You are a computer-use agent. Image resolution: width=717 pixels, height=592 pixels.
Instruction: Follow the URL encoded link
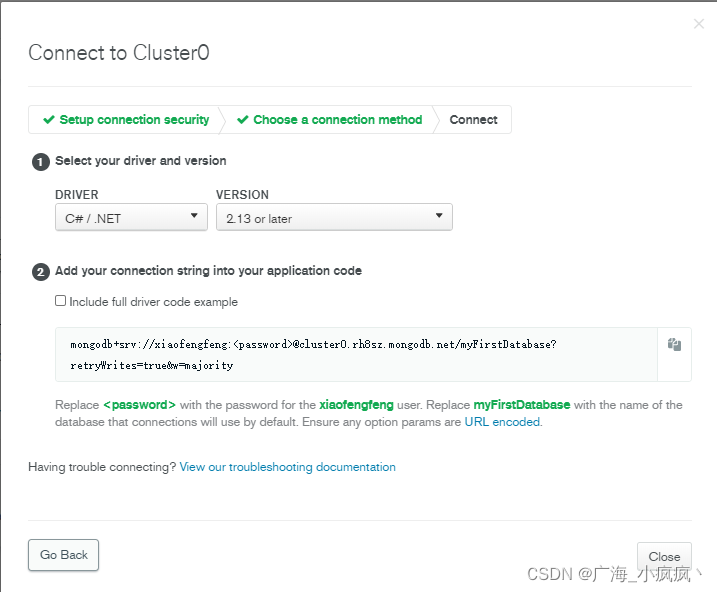(503, 422)
